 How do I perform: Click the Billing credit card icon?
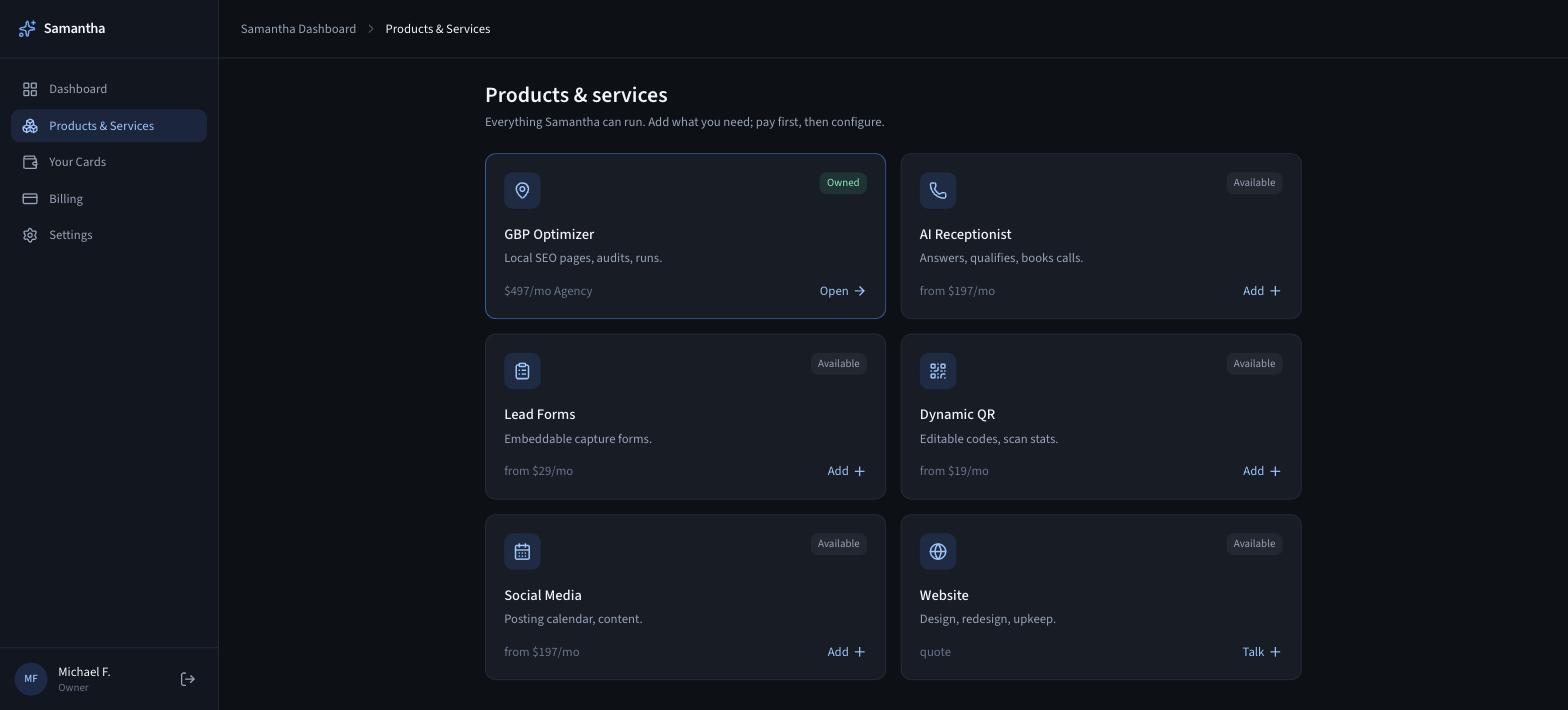(x=30, y=199)
